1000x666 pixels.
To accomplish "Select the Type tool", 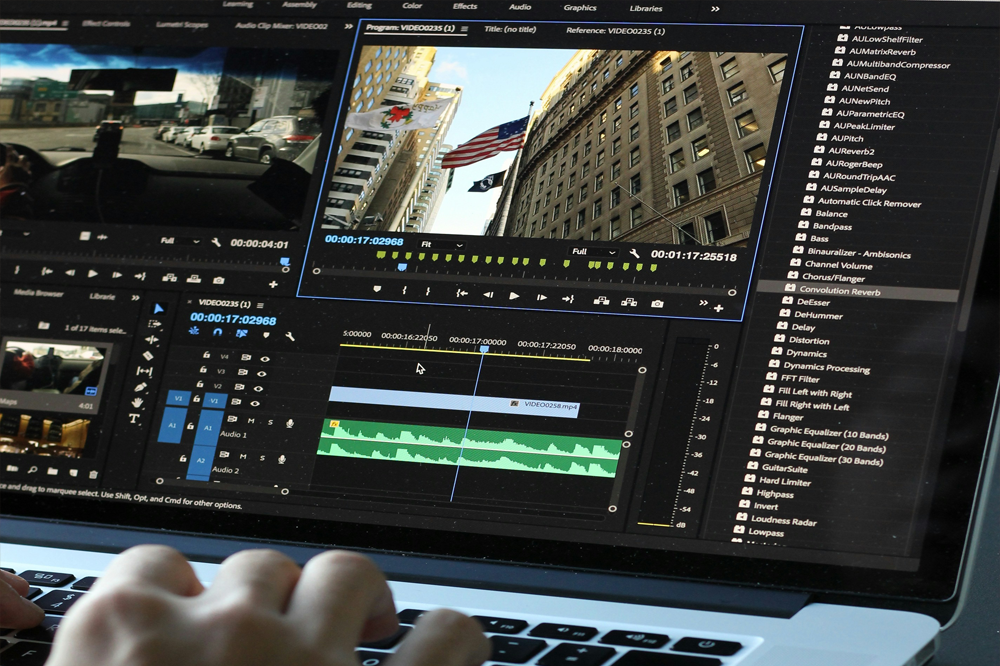I will [x=134, y=418].
